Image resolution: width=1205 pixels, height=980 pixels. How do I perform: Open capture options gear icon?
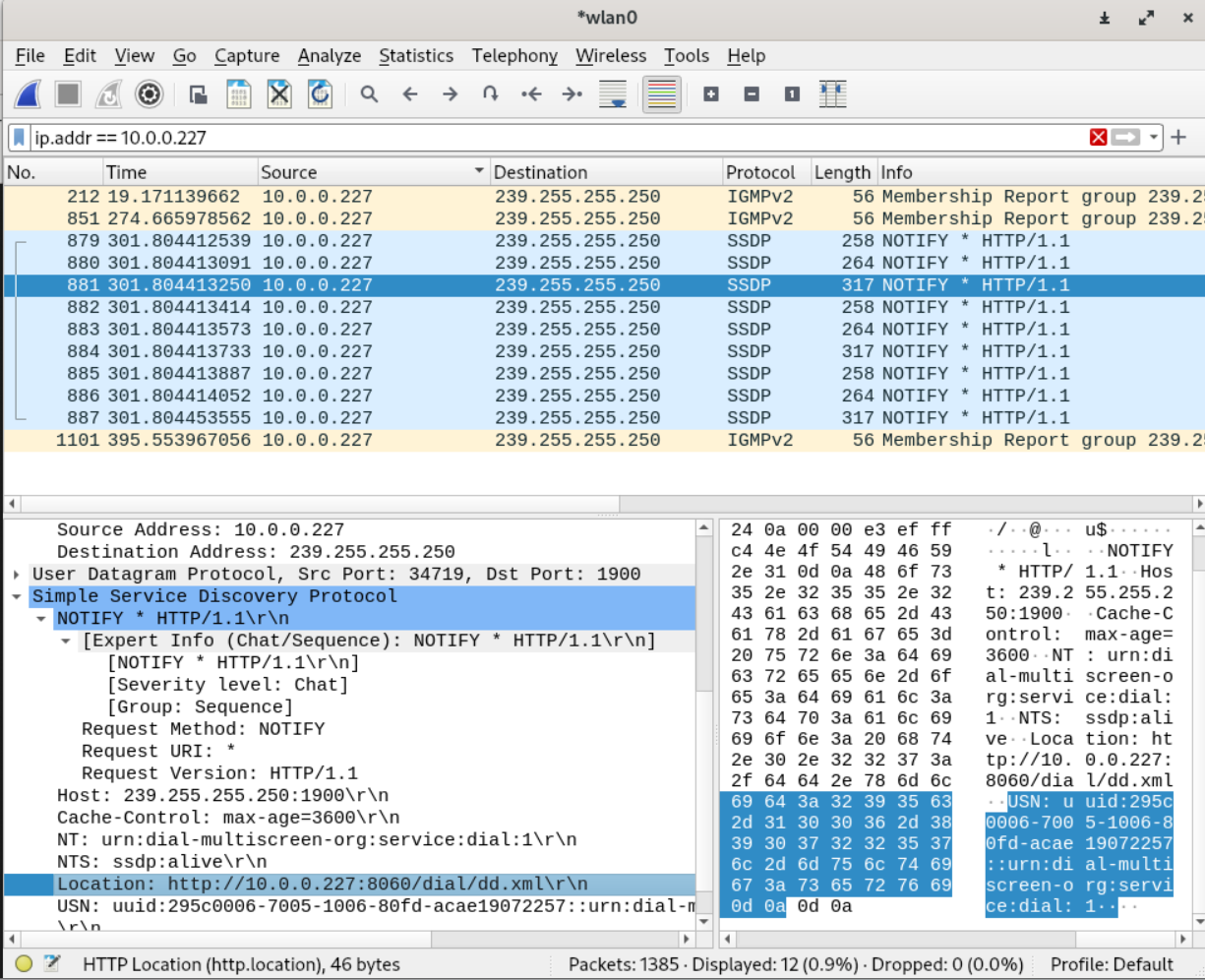point(149,94)
